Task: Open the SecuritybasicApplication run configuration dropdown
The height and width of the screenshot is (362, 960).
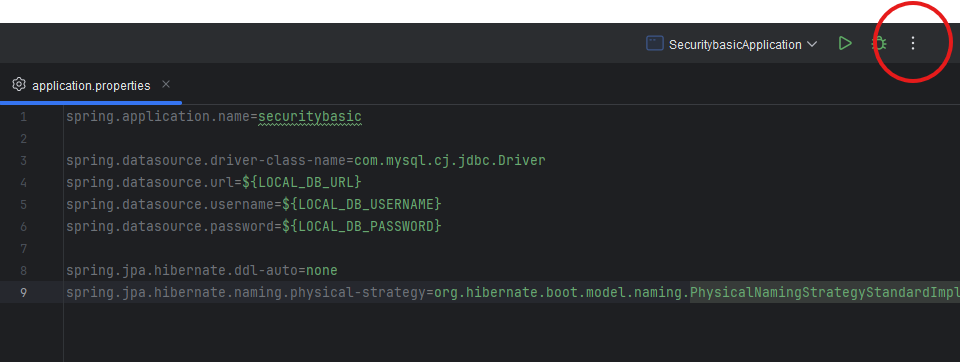Action: pos(732,44)
